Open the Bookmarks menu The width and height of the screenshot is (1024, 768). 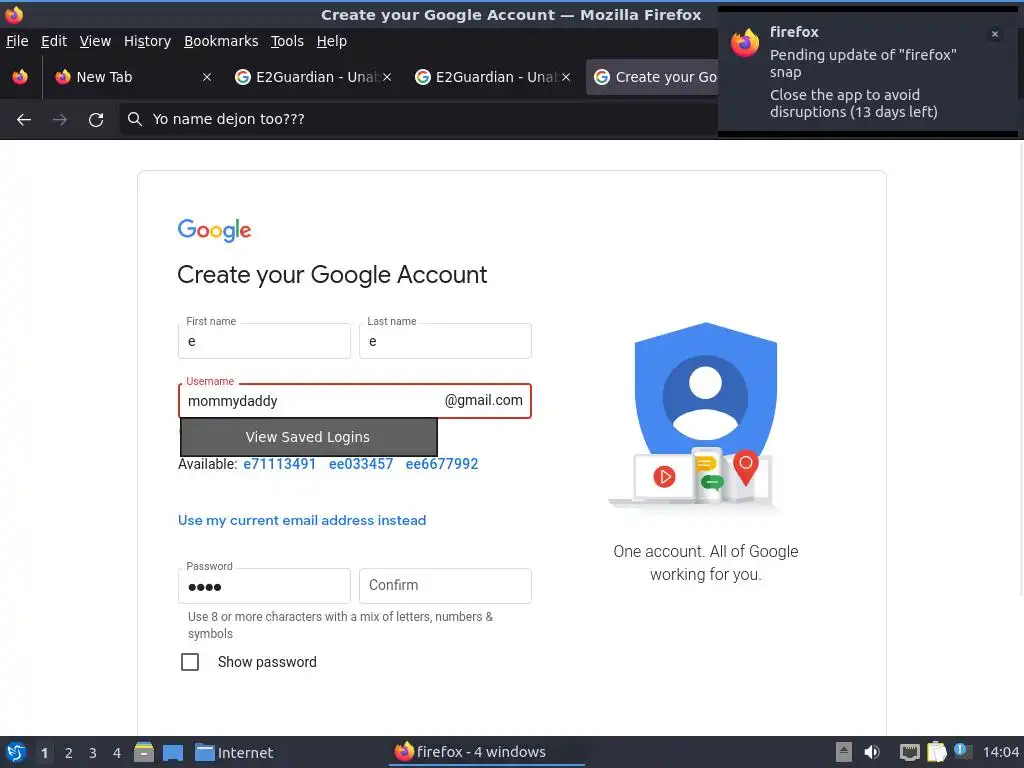pyautogui.click(x=221, y=41)
